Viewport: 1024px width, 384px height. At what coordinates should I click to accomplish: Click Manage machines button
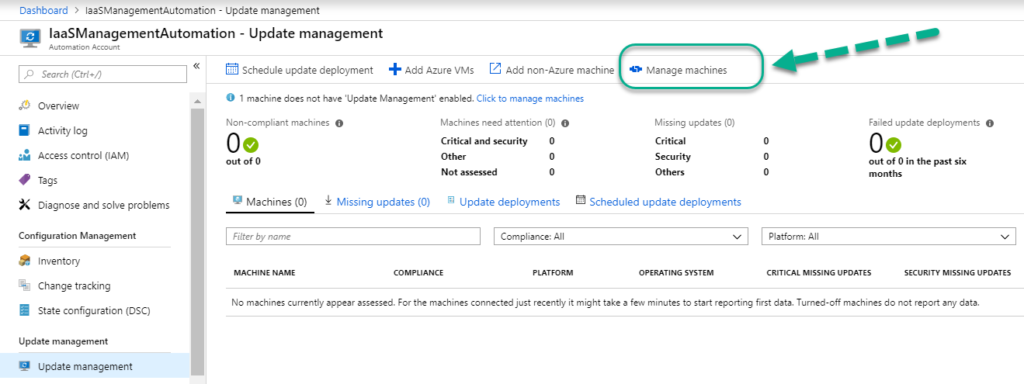point(679,70)
